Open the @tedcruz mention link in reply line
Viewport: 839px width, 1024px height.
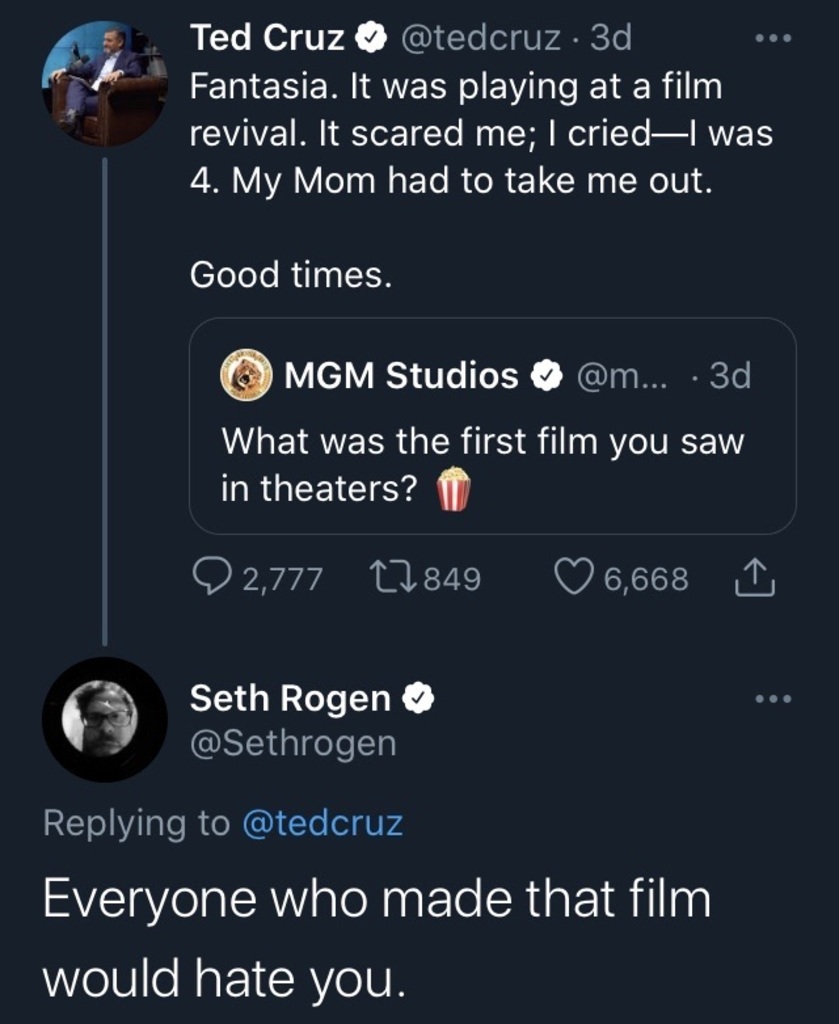click(323, 823)
